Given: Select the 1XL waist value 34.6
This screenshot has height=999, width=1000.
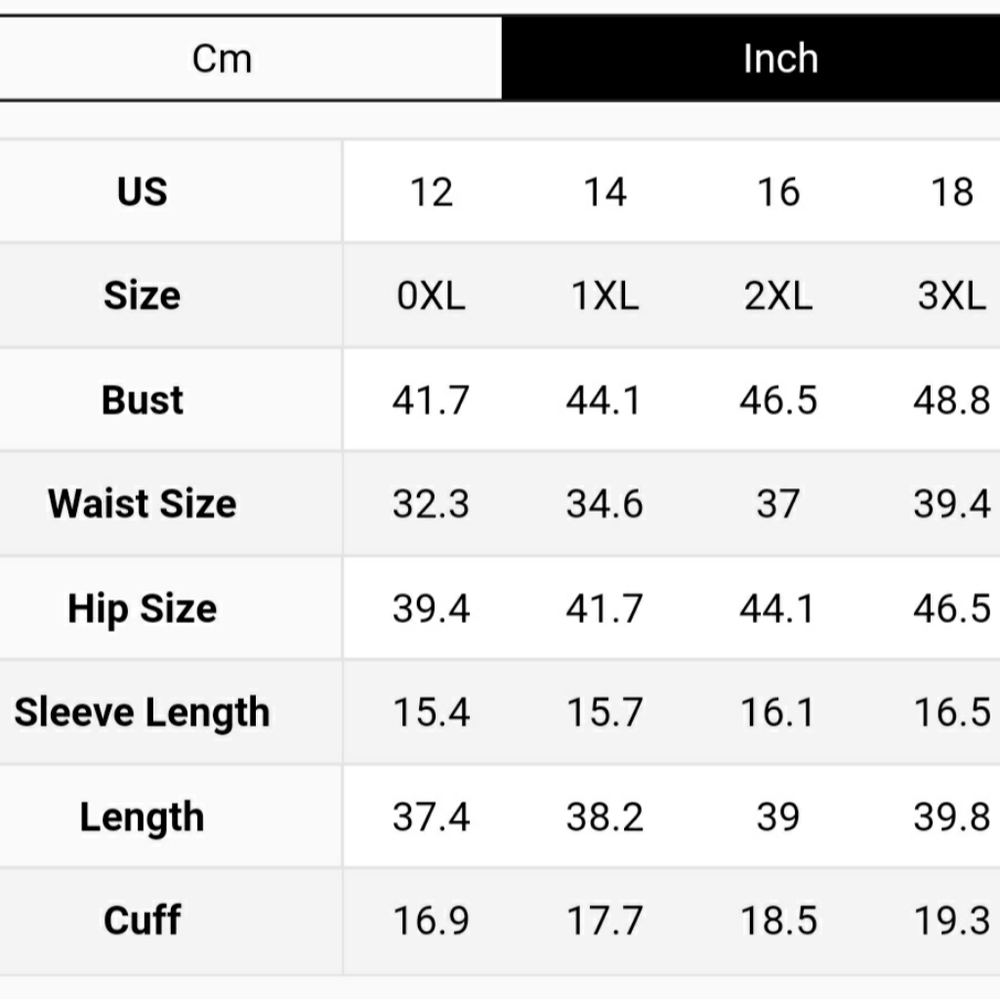Looking at the screenshot, I should [x=604, y=504].
